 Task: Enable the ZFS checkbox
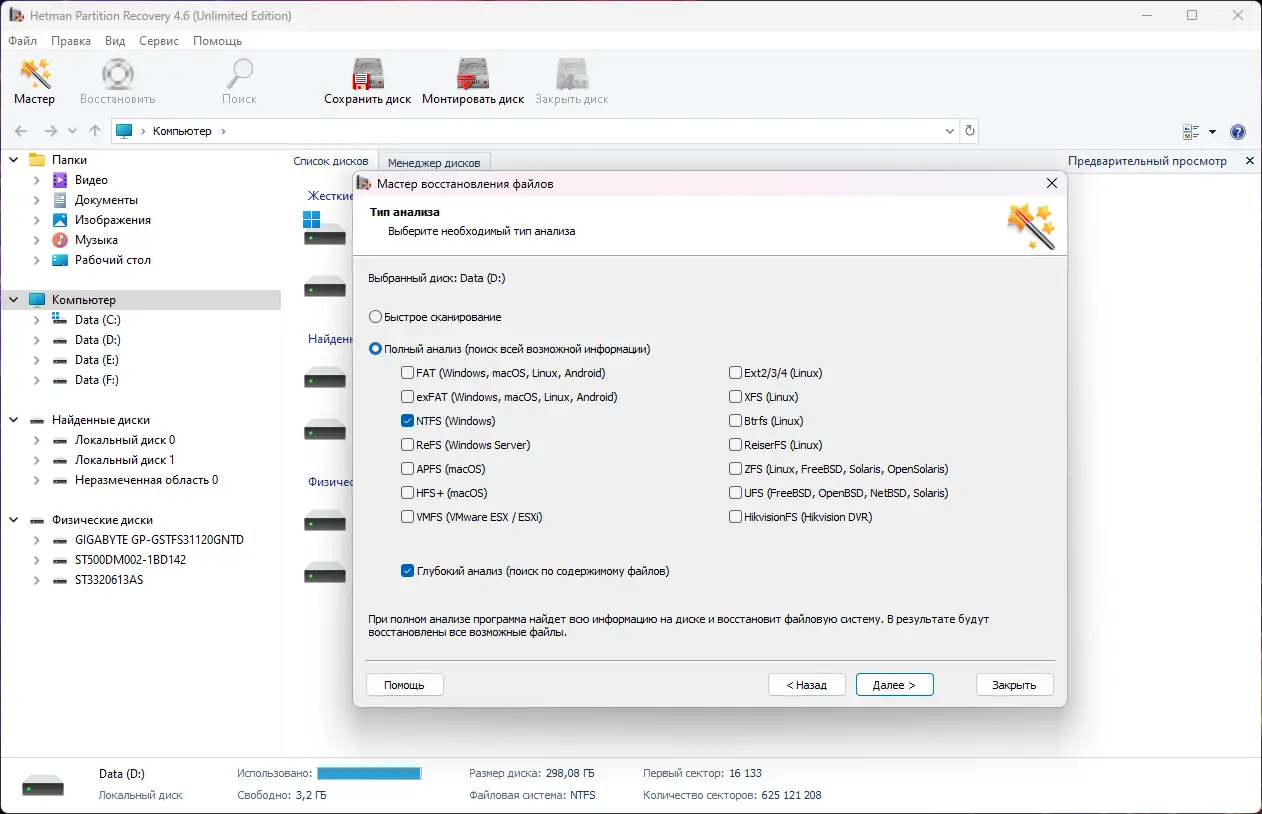point(735,469)
